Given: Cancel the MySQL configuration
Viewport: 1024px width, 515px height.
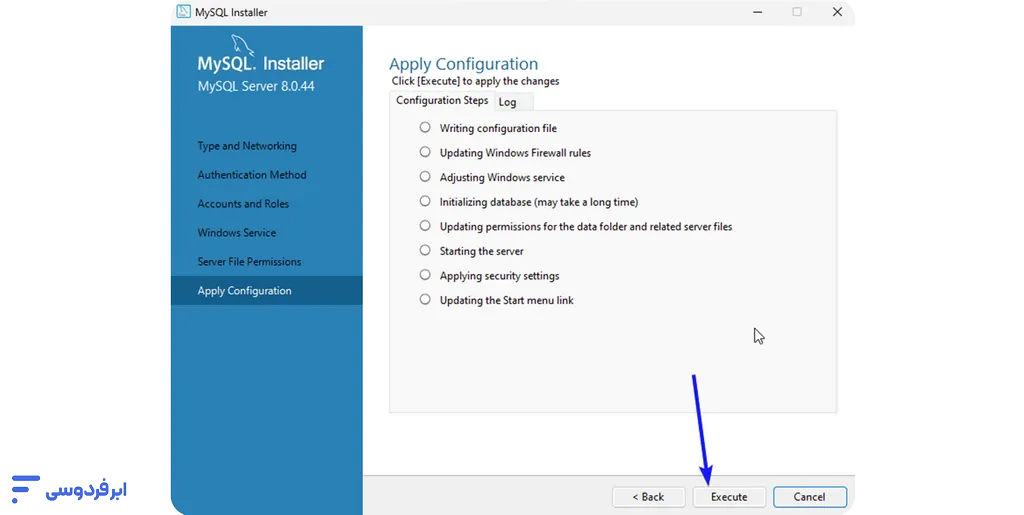Looking at the screenshot, I should click(809, 497).
